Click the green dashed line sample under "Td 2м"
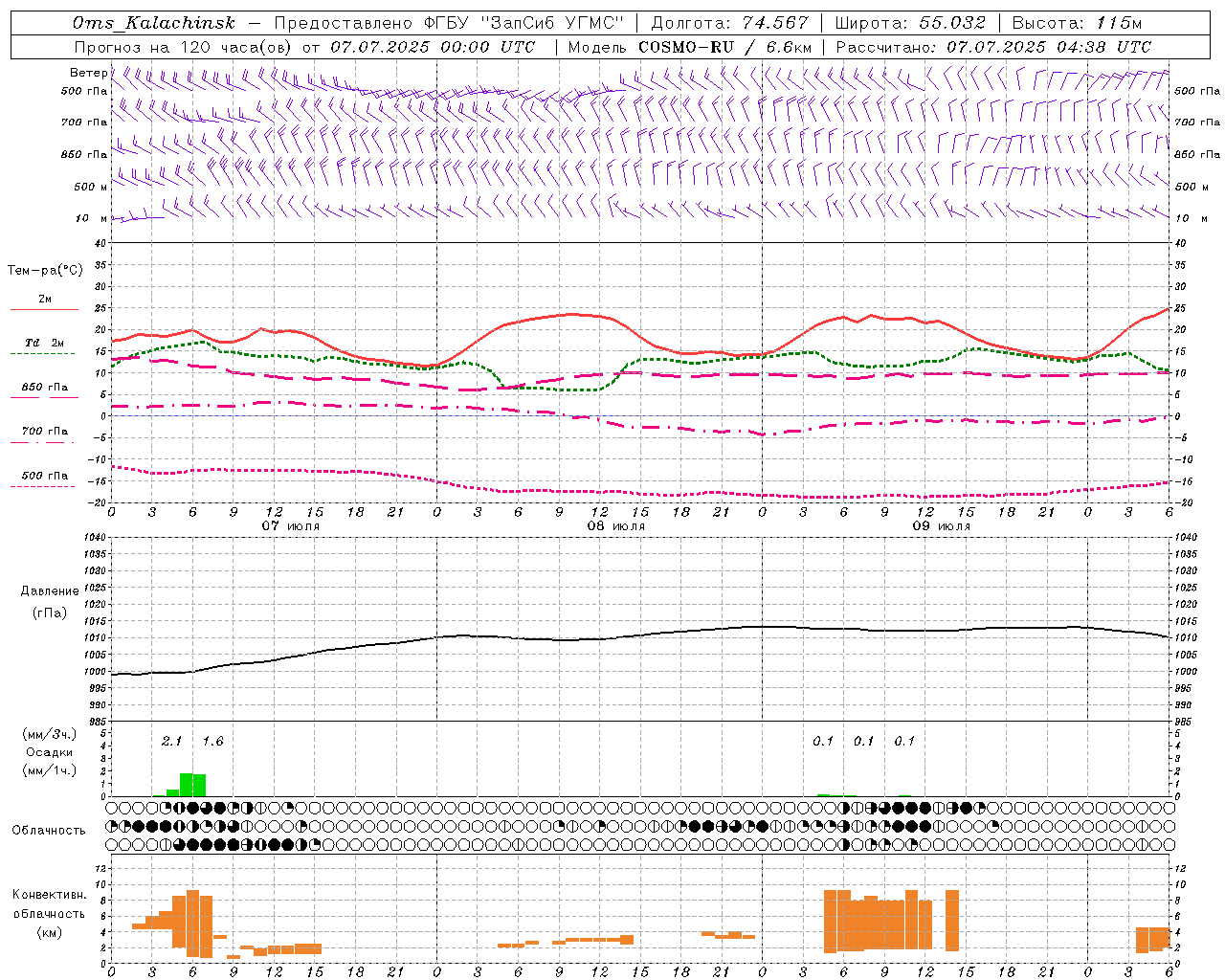 [44, 353]
